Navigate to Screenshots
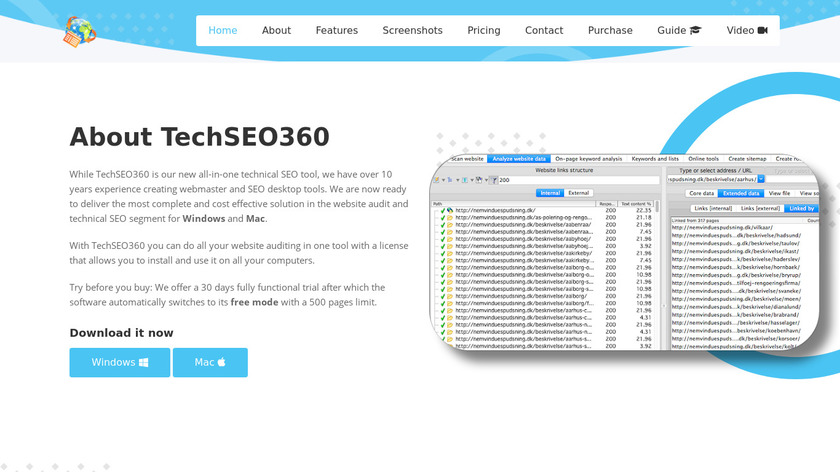 tap(412, 31)
